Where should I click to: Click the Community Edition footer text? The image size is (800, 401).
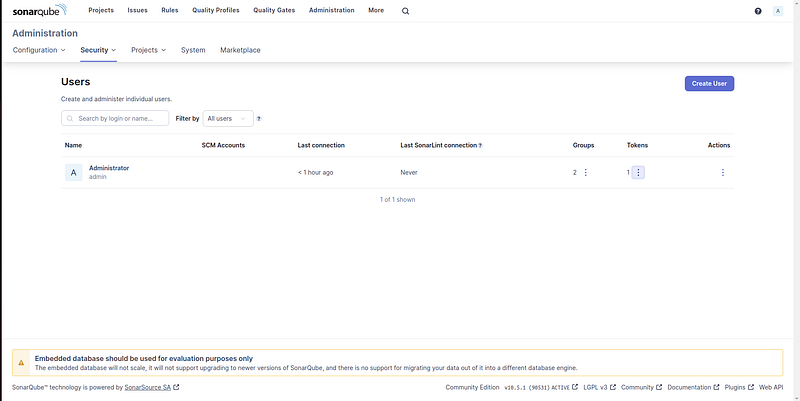click(472, 387)
